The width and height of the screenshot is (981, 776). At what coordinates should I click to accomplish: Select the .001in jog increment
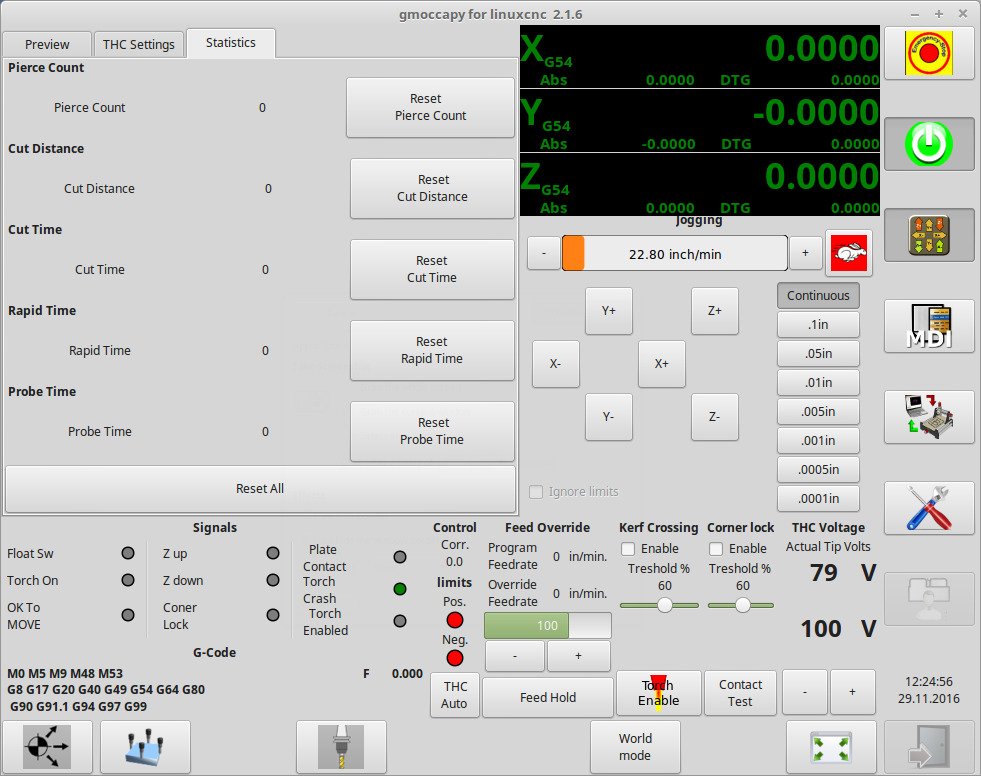click(818, 441)
